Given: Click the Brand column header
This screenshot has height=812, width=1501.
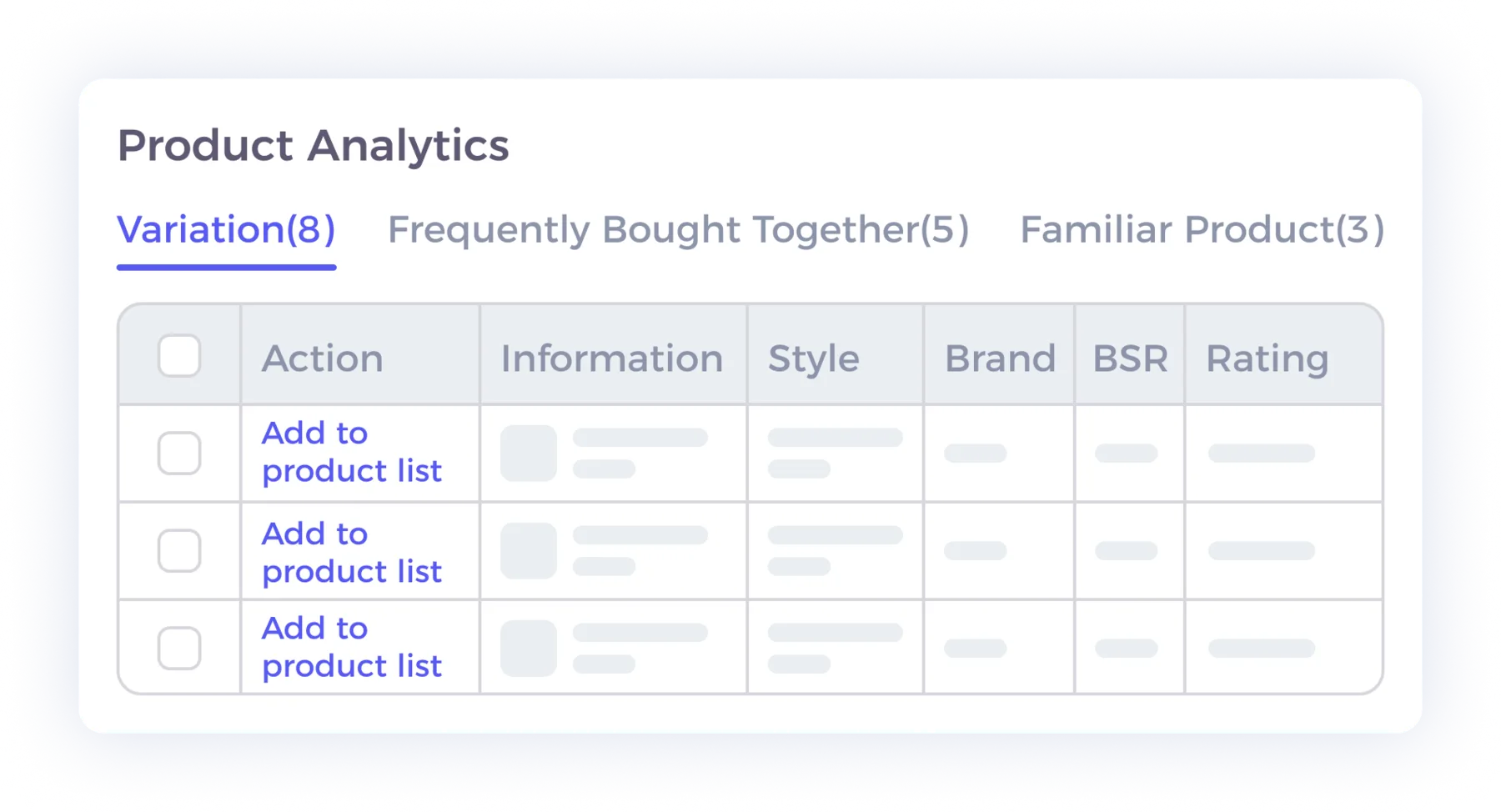Looking at the screenshot, I should click(x=999, y=358).
